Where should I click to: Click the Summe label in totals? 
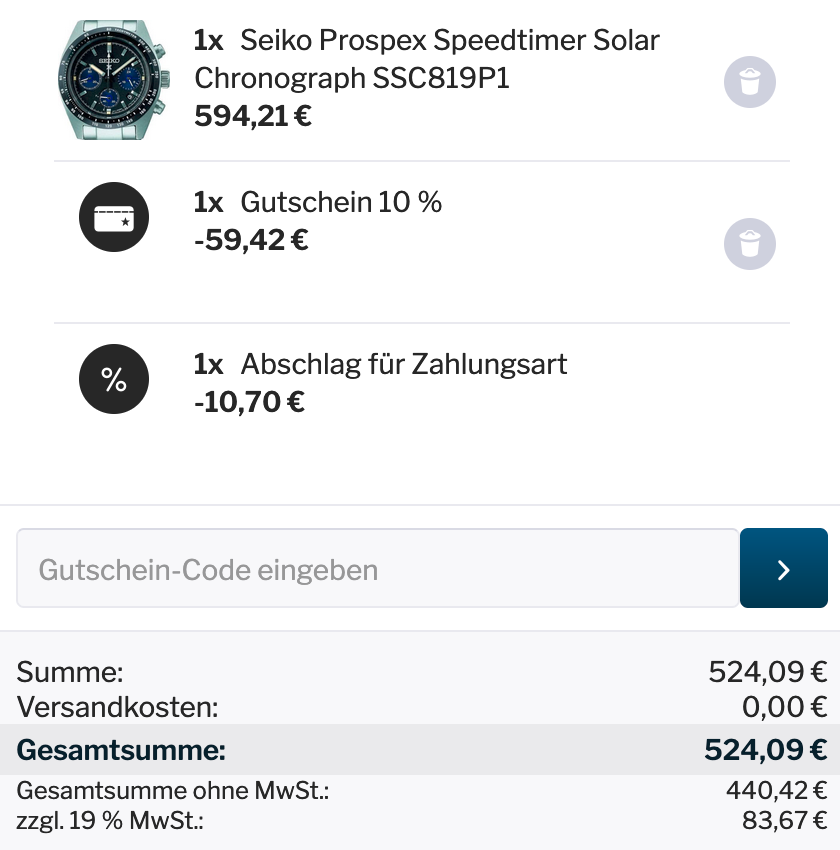[70, 672]
